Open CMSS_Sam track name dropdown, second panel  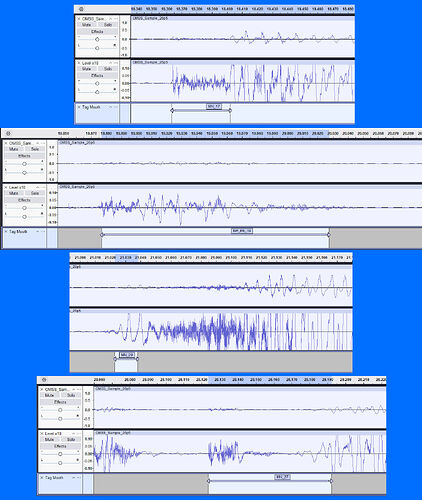(20, 143)
